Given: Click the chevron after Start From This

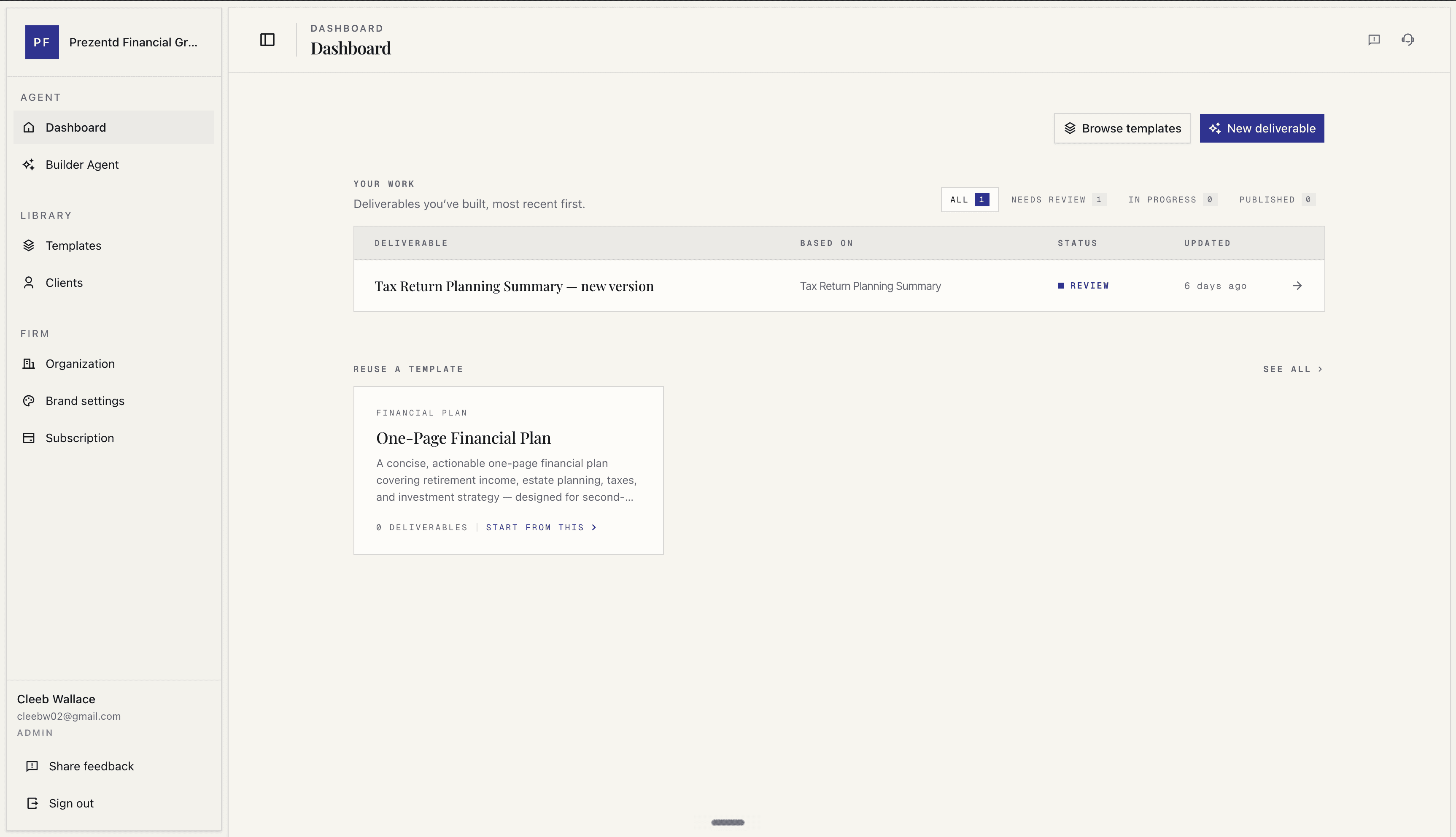Looking at the screenshot, I should [594, 527].
